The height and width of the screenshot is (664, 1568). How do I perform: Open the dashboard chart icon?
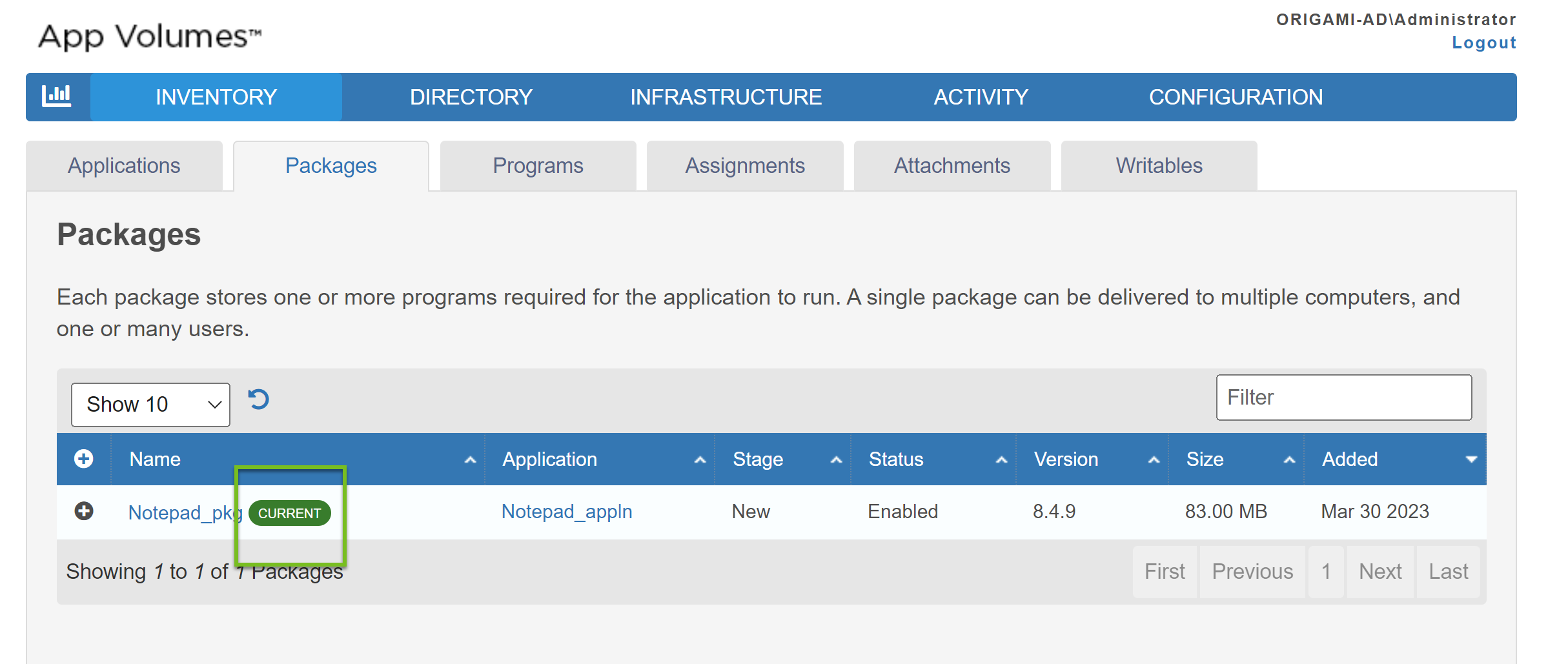pos(57,96)
